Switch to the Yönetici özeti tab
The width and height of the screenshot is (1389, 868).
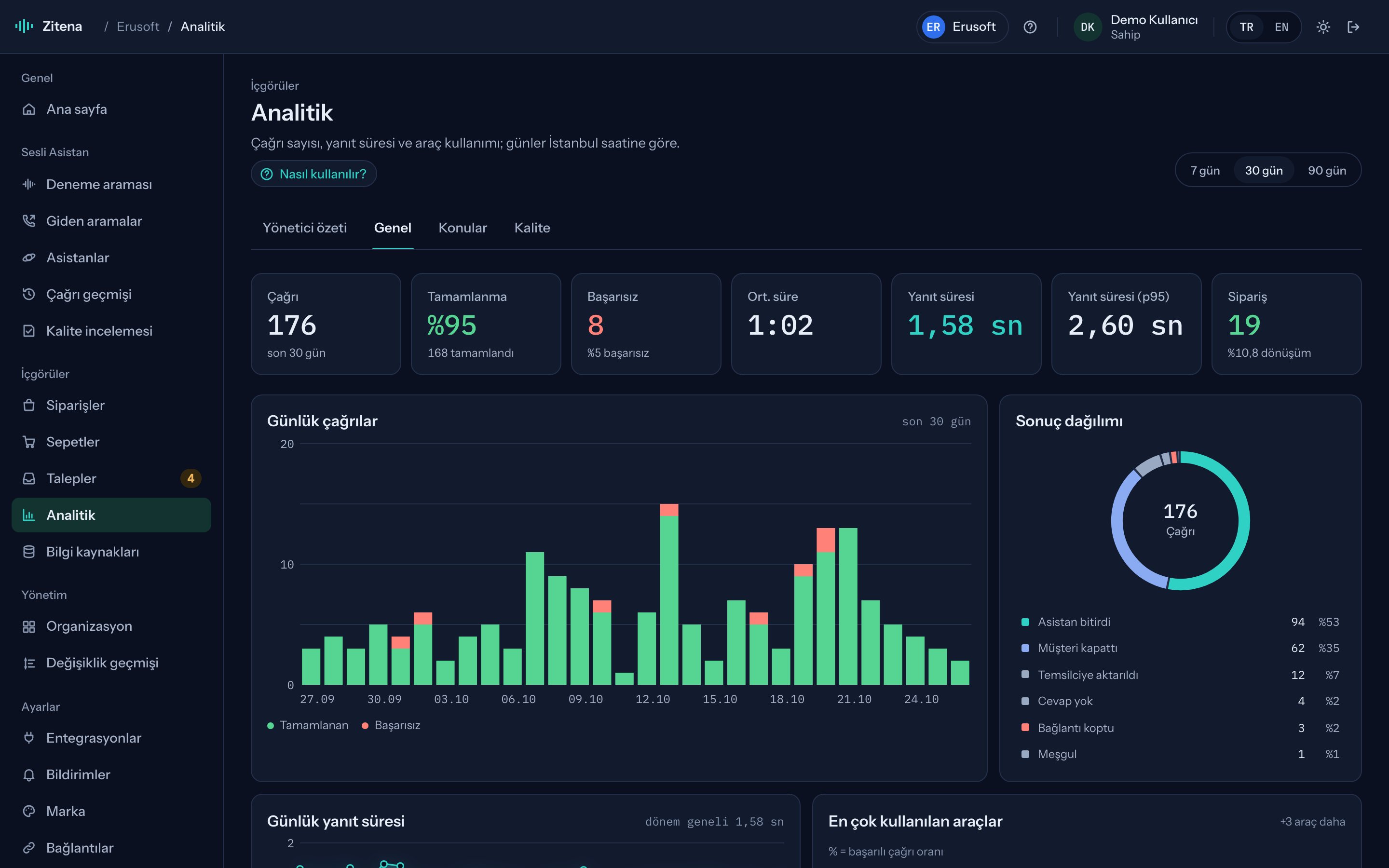click(x=304, y=228)
